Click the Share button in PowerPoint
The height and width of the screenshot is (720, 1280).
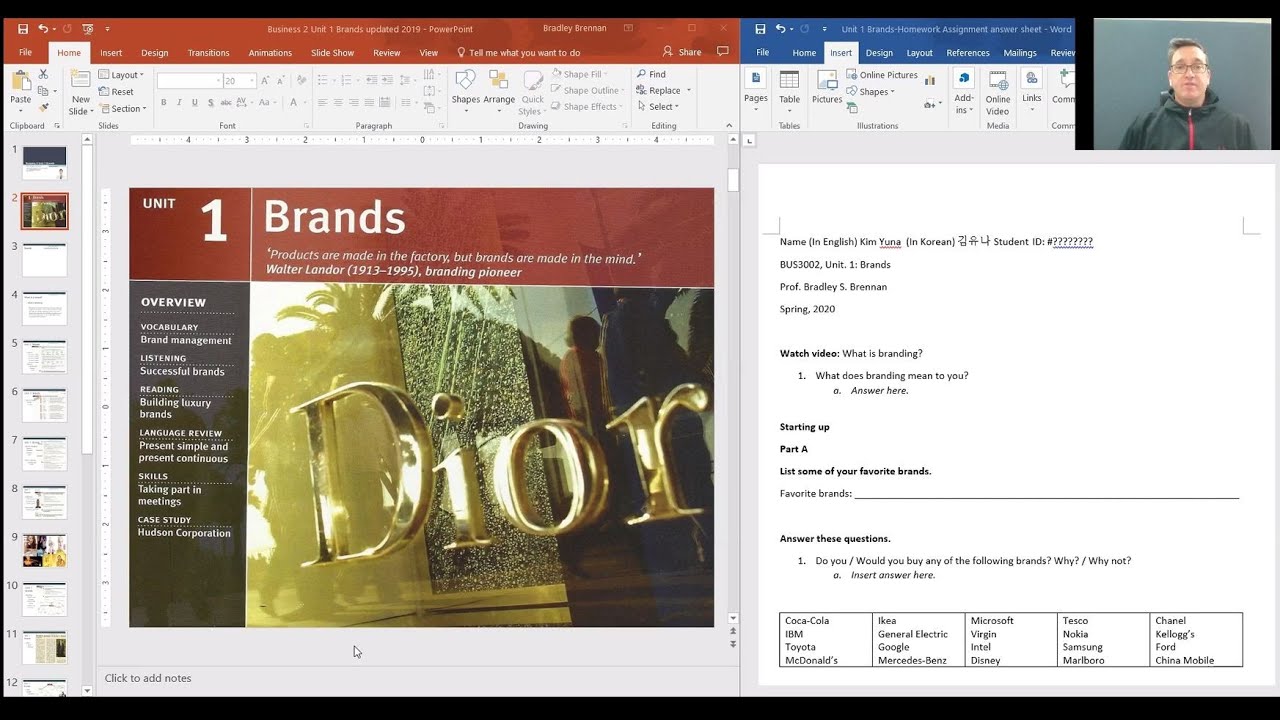682,52
